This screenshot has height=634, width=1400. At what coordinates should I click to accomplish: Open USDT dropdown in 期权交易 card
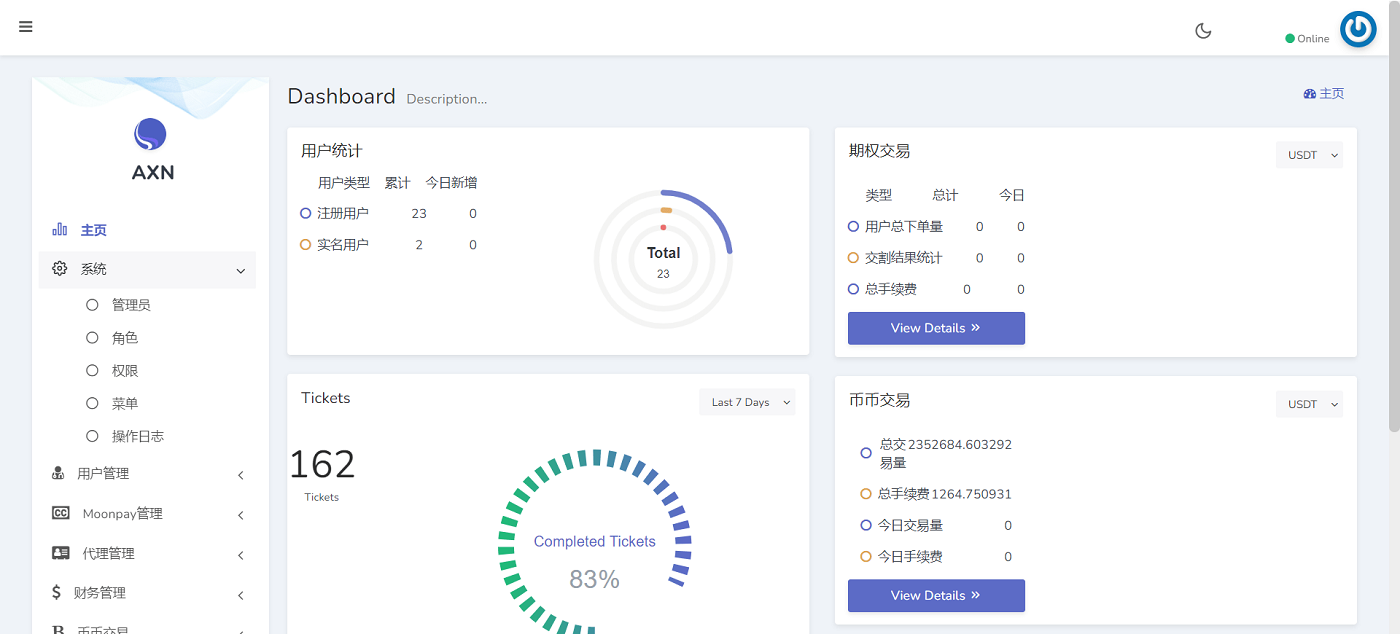pos(1309,155)
